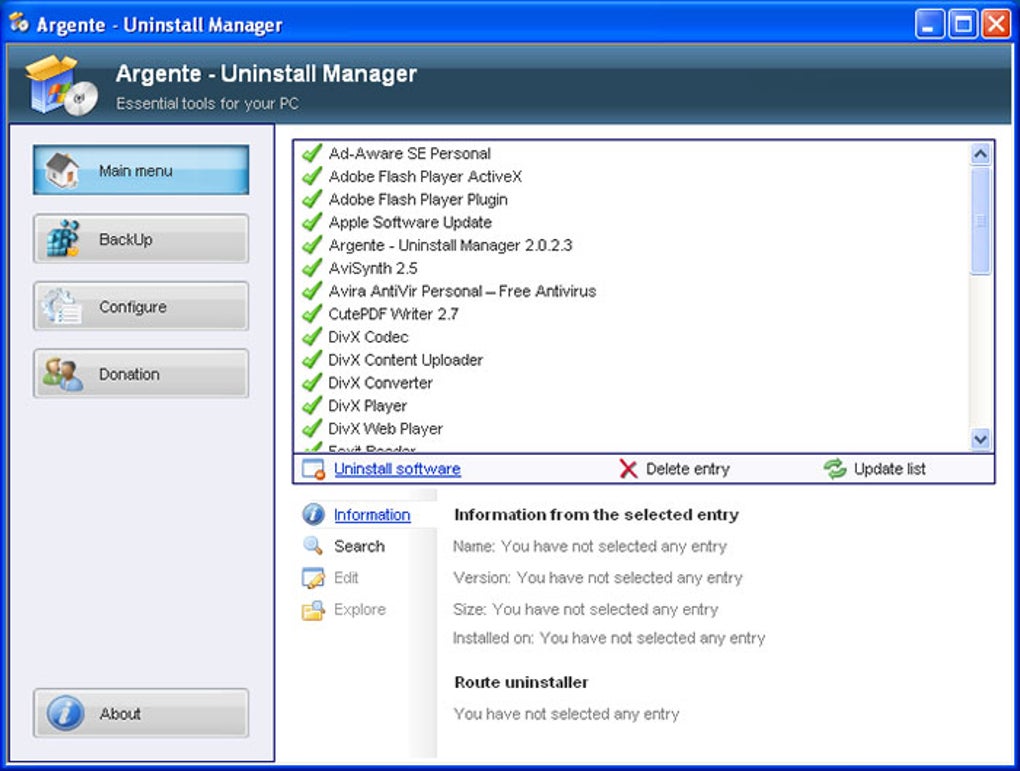Open the BackUp section

(x=141, y=239)
